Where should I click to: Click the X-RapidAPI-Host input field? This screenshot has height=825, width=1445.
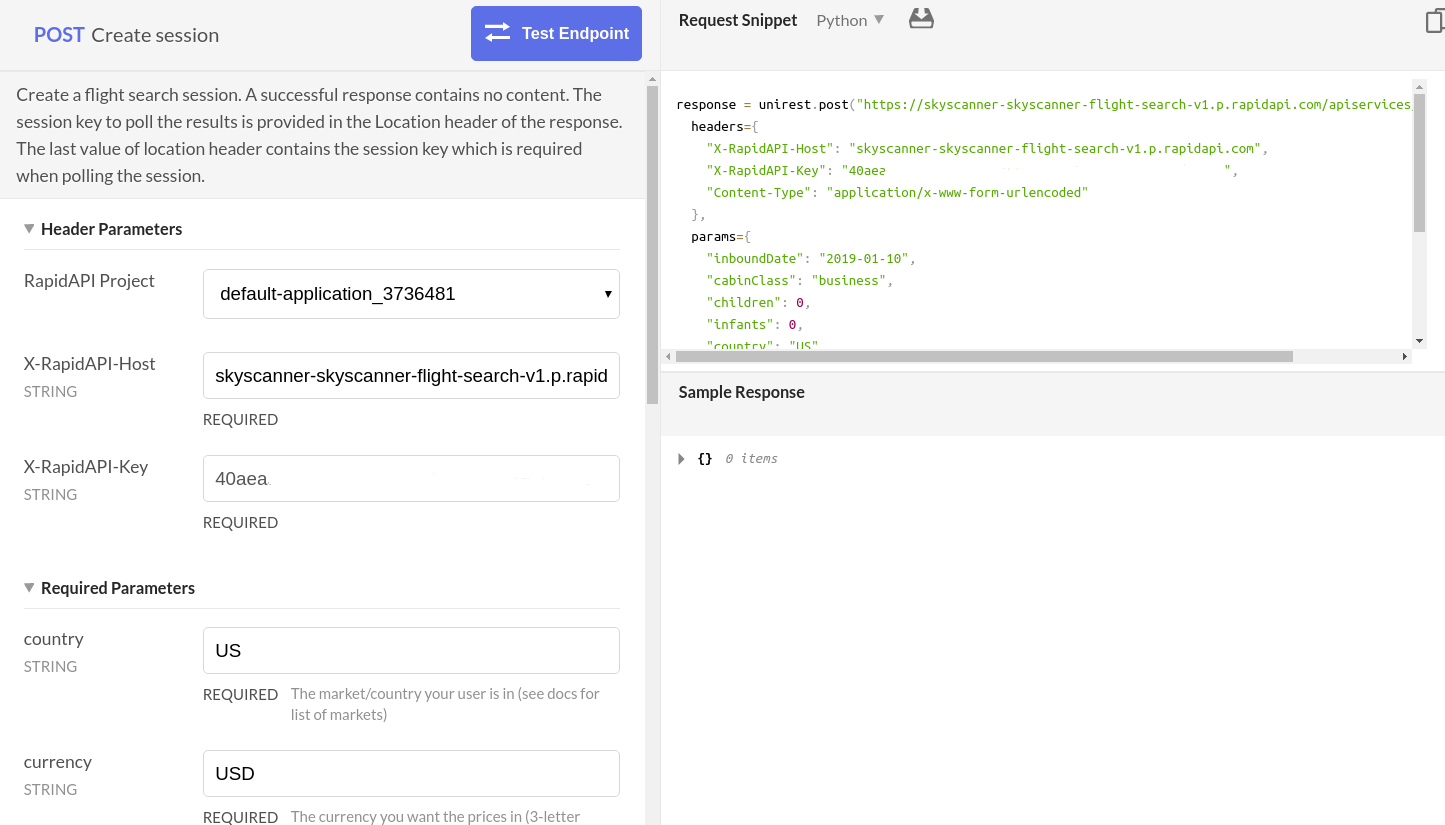[x=411, y=376]
